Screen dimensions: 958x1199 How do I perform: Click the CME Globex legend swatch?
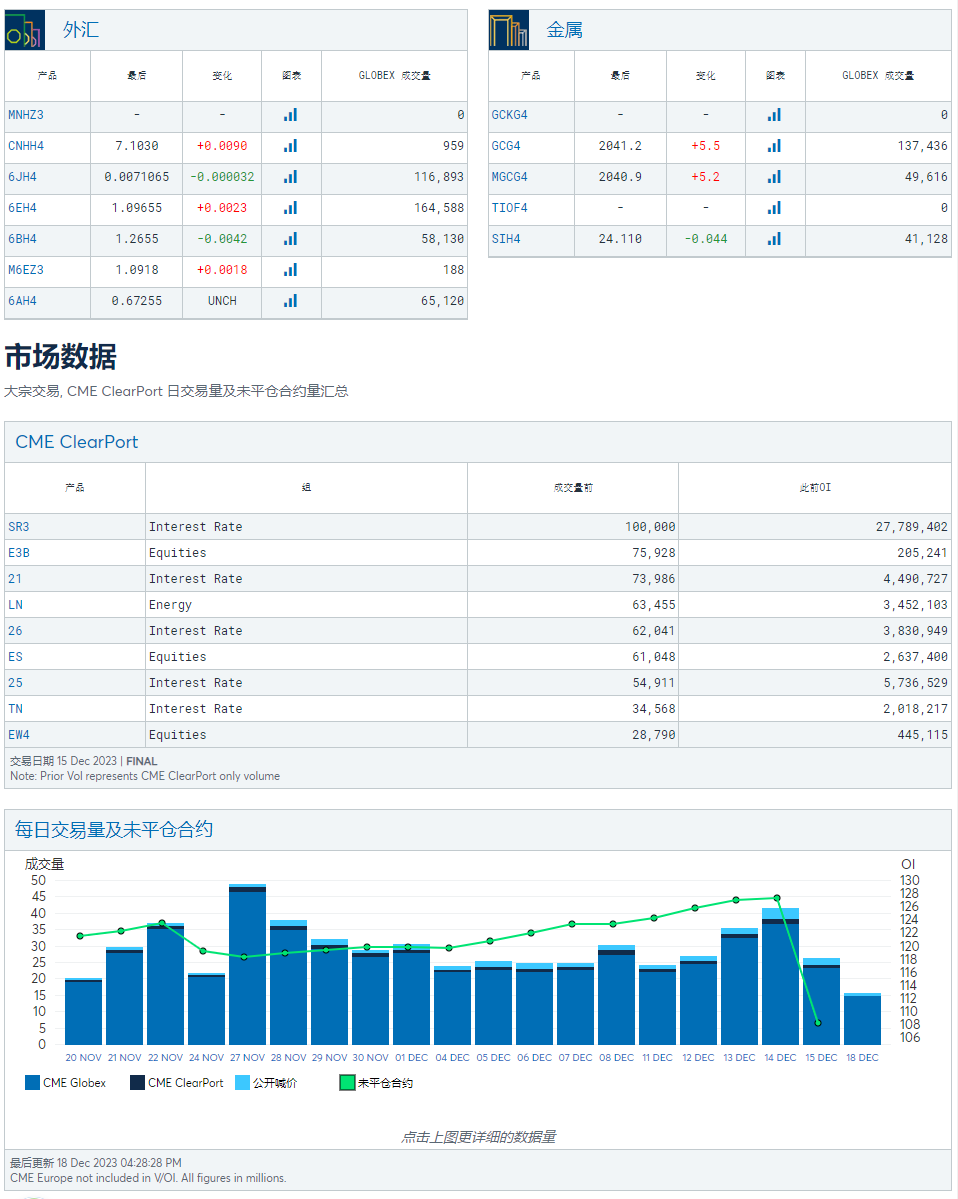[x=32, y=1083]
